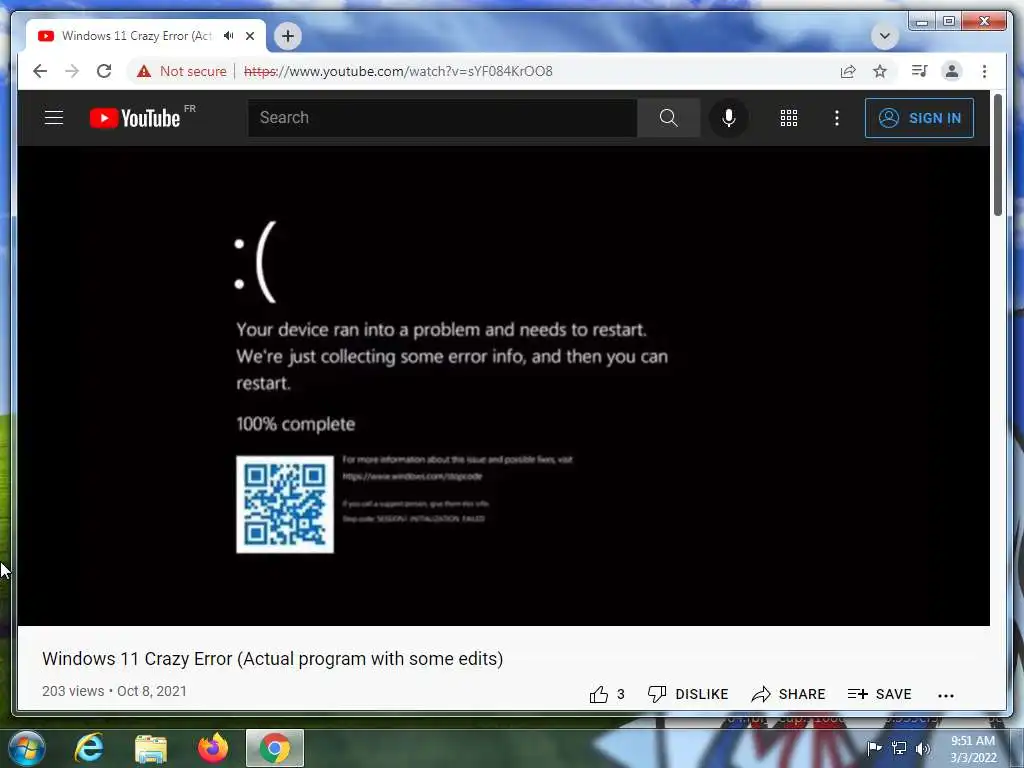Click the Not secure warning icon
This screenshot has height=768, width=1024.
[x=144, y=71]
